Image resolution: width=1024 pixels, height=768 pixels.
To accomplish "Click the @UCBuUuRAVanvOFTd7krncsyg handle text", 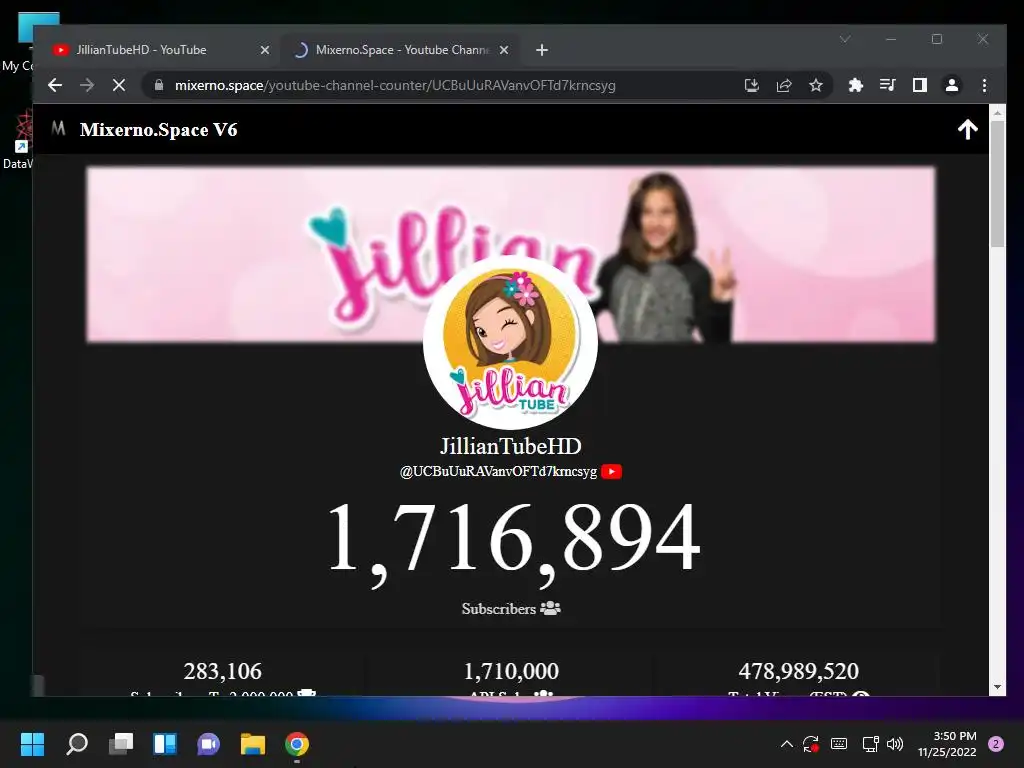I will pyautogui.click(x=498, y=472).
